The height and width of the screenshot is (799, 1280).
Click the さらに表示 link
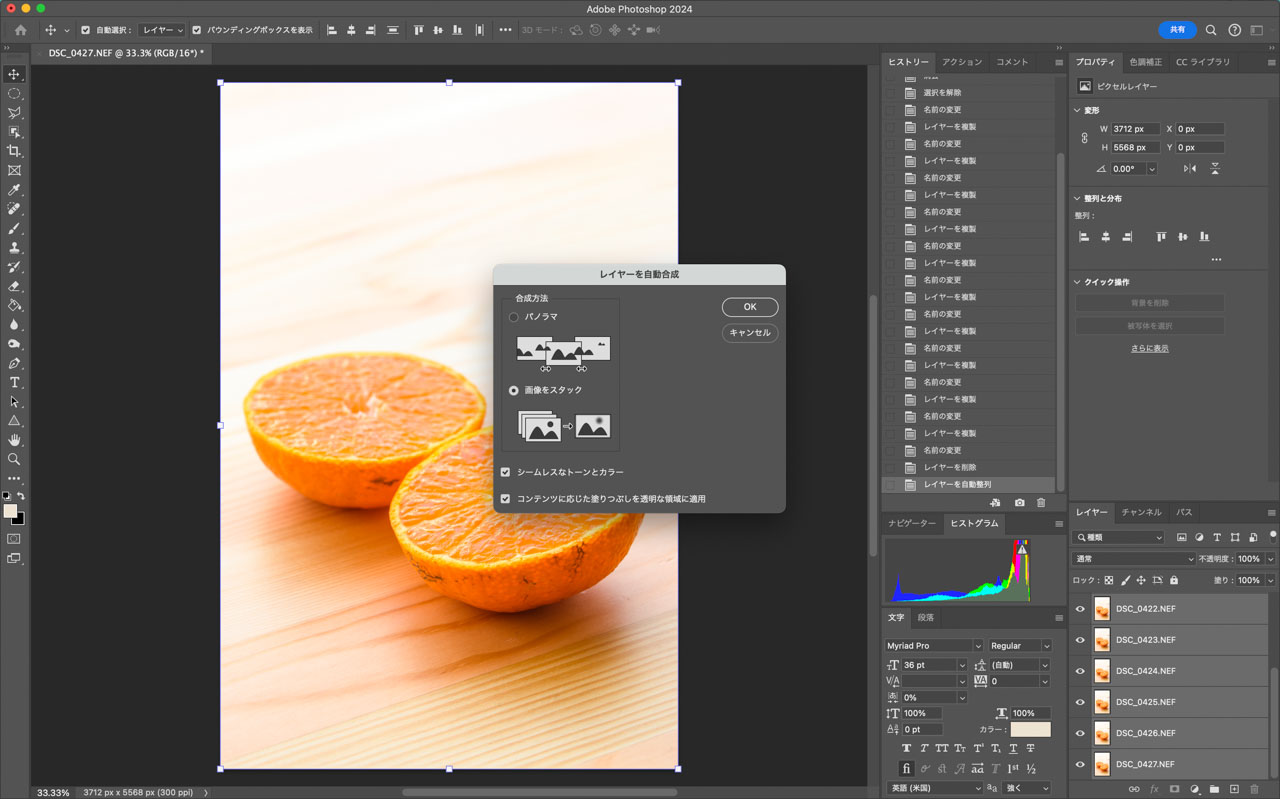point(1149,348)
